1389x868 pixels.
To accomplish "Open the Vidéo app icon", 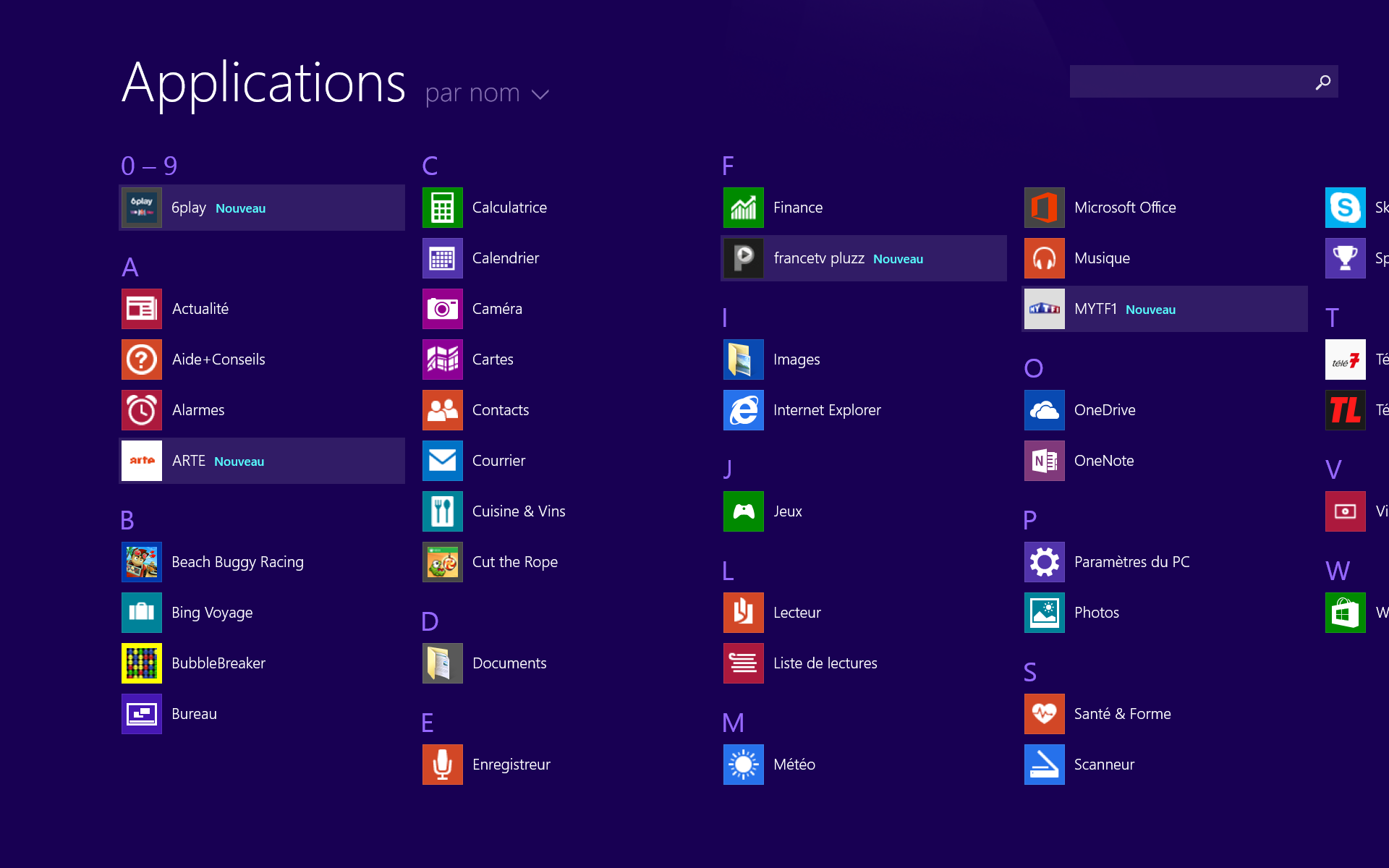I will (1346, 511).
